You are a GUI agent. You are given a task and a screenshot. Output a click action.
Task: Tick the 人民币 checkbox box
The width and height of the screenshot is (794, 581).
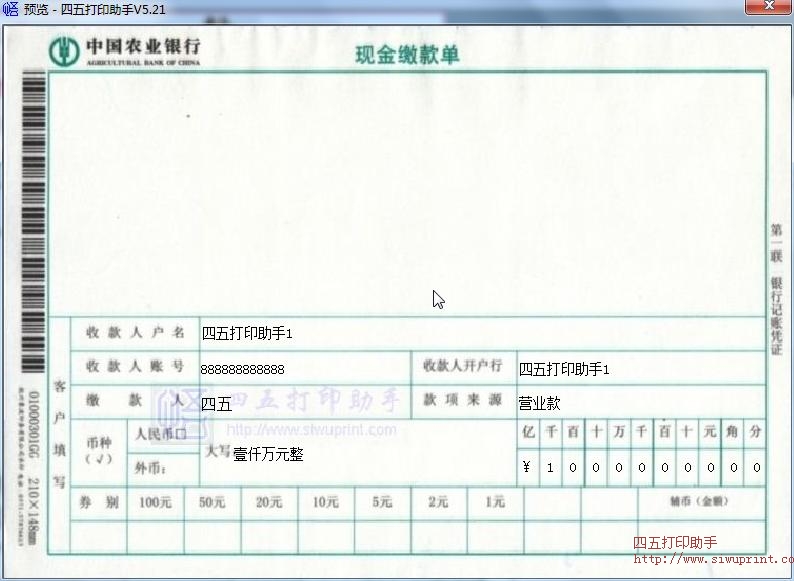click(x=181, y=435)
